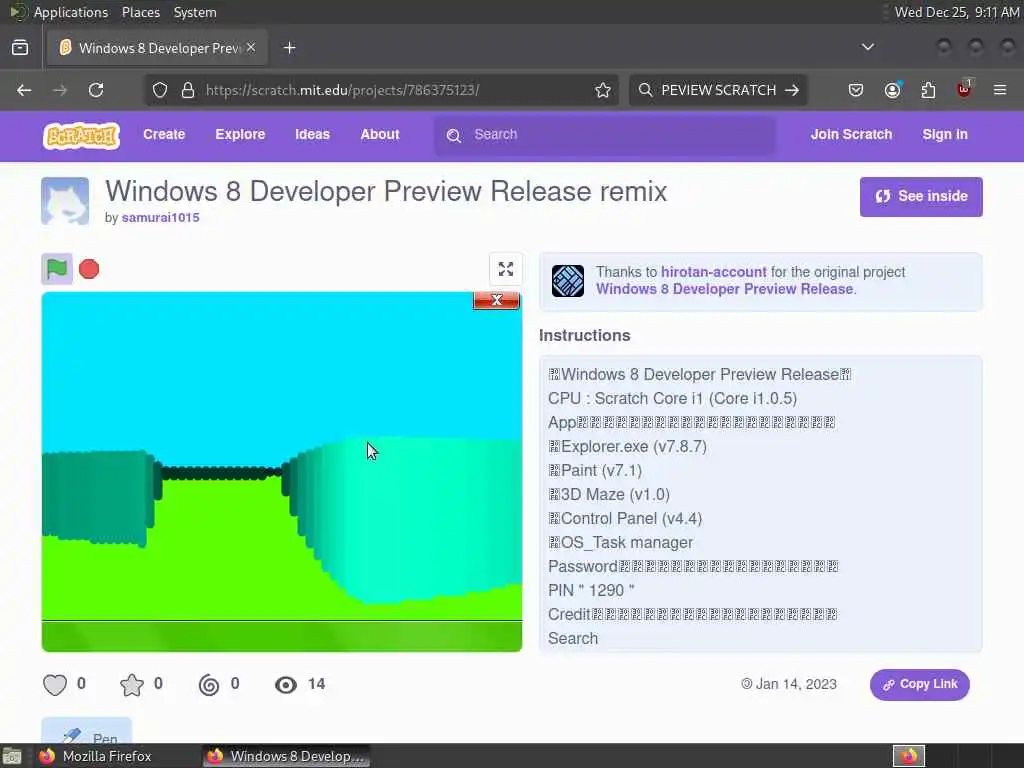Open the About menu item
Image resolution: width=1024 pixels, height=768 pixels.
[x=379, y=135]
